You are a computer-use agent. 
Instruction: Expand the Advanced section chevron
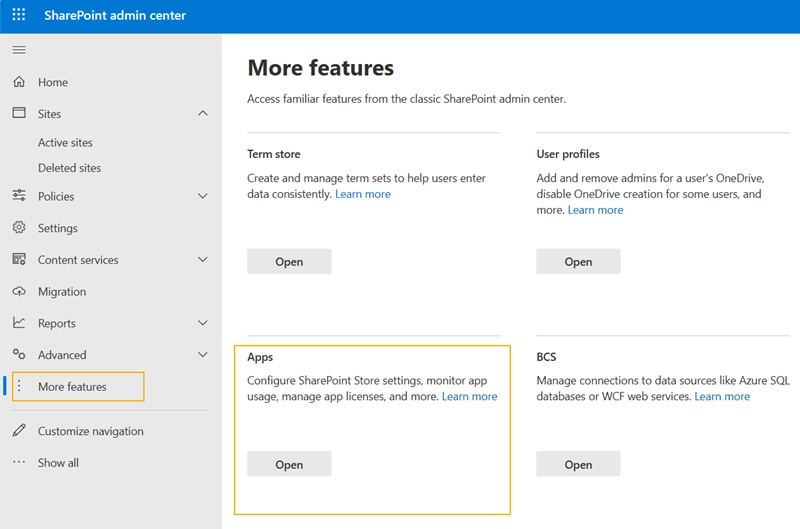[x=203, y=355]
